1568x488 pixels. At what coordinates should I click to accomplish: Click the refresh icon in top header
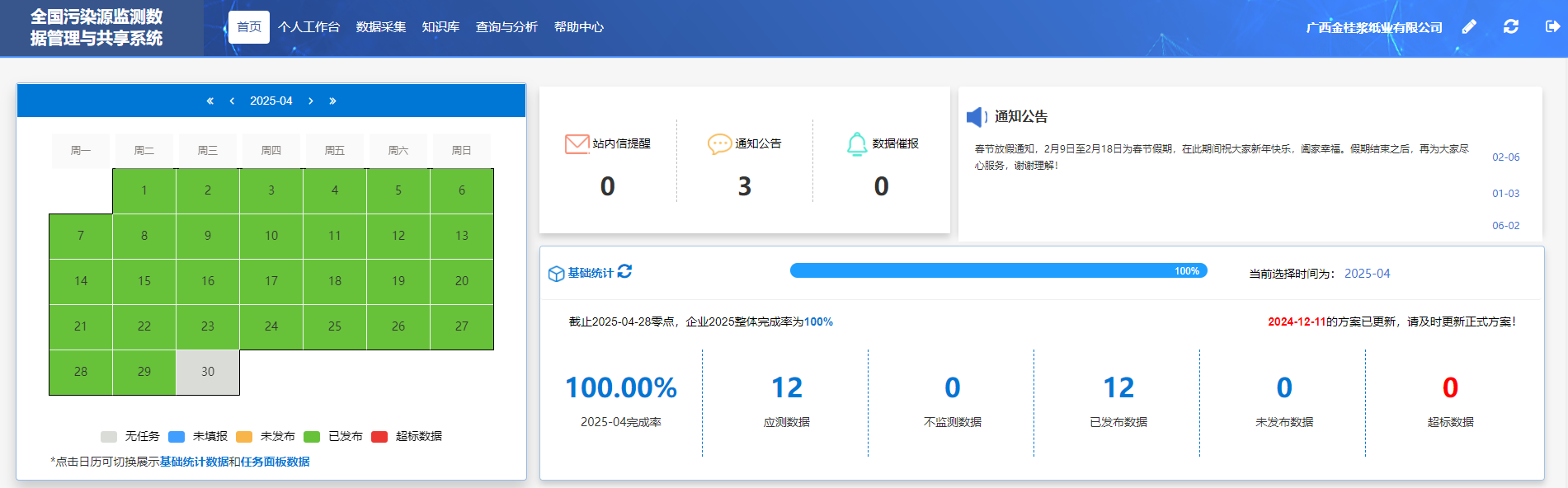(x=1511, y=27)
